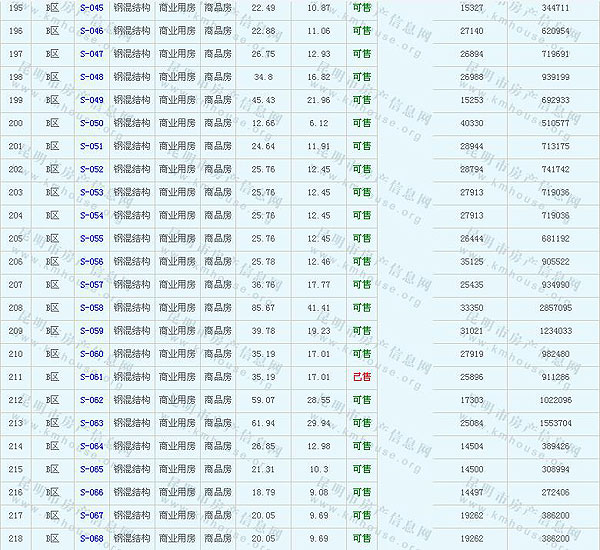Select the area value 85.67 cell
Viewport: 600px width, 550px height.
click(x=264, y=308)
